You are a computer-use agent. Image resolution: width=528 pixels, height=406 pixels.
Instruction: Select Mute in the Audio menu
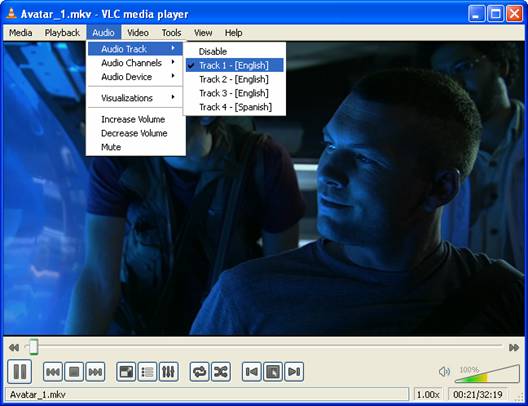click(x=135, y=147)
